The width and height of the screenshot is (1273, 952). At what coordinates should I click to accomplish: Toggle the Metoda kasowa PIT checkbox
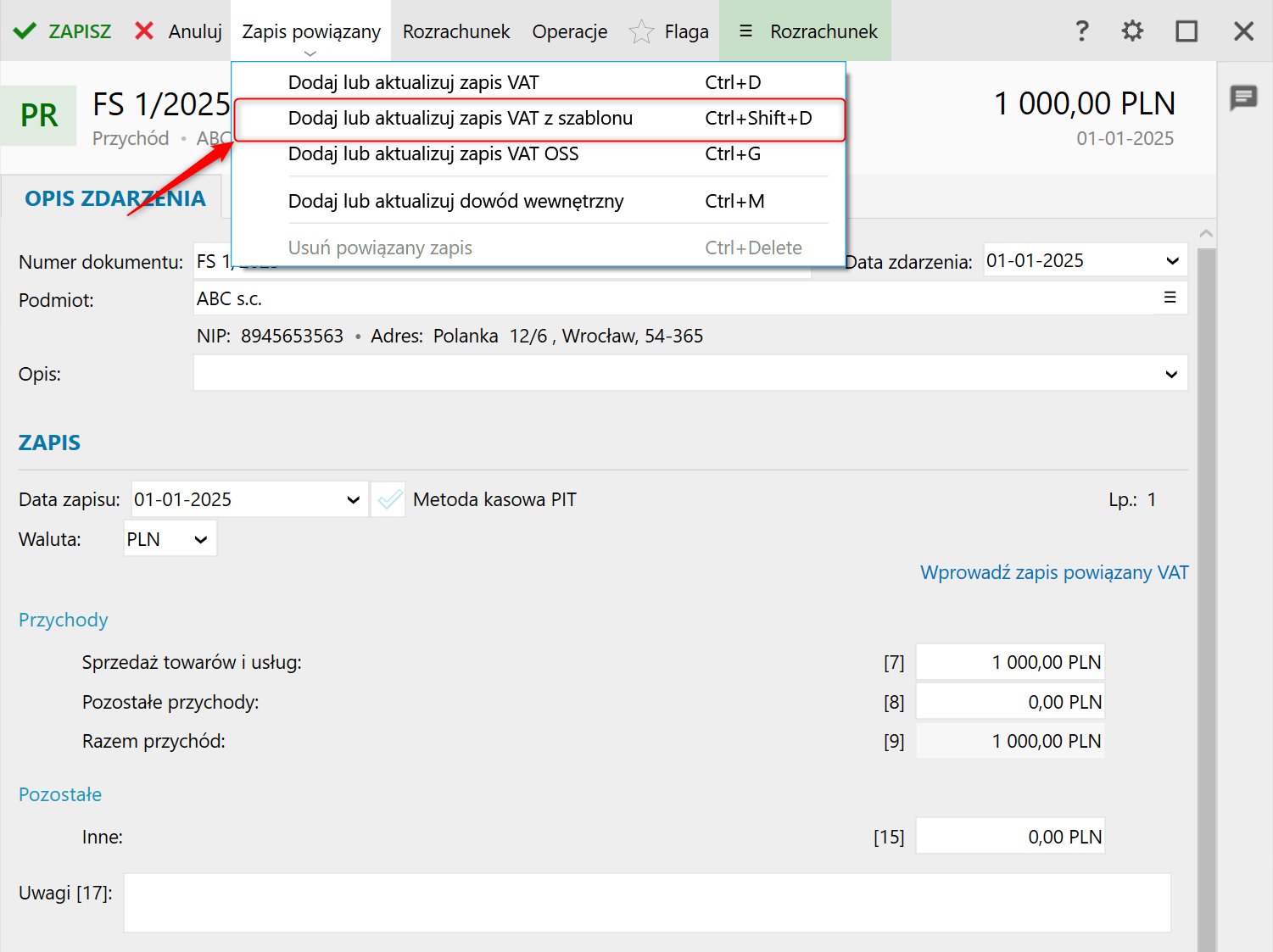[x=388, y=499]
